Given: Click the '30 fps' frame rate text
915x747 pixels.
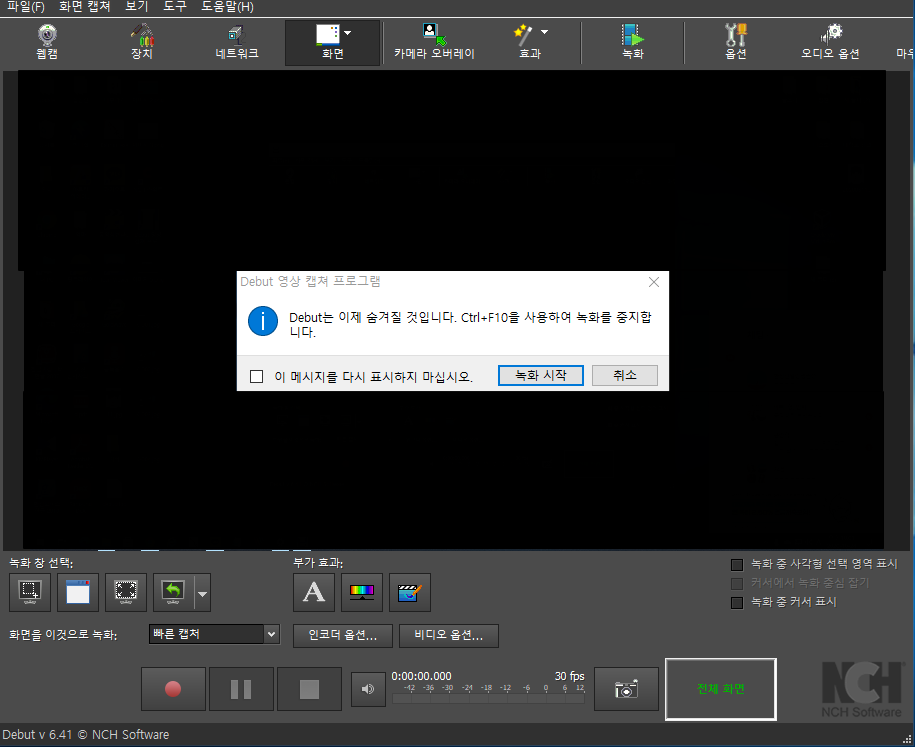Looking at the screenshot, I should (570, 676).
